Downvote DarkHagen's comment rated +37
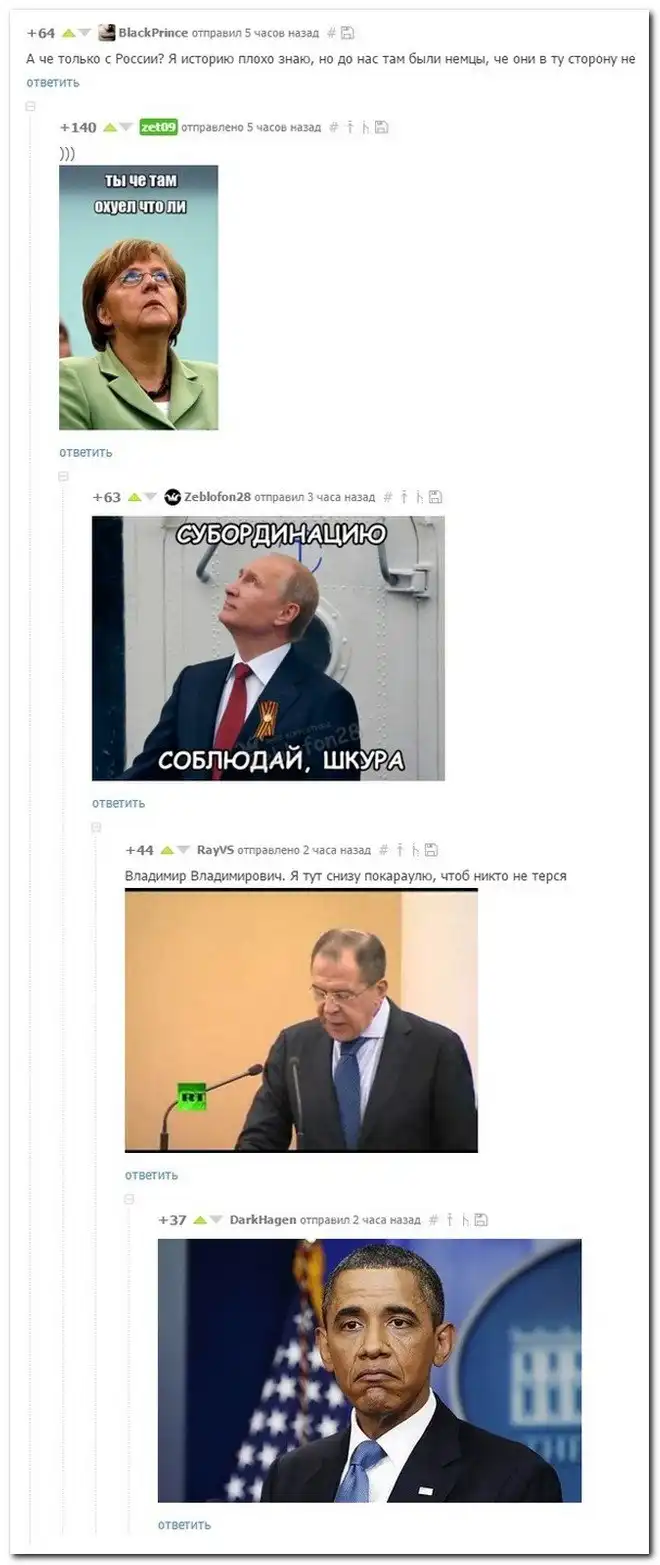This screenshot has height=1565, width=660. tap(216, 1220)
